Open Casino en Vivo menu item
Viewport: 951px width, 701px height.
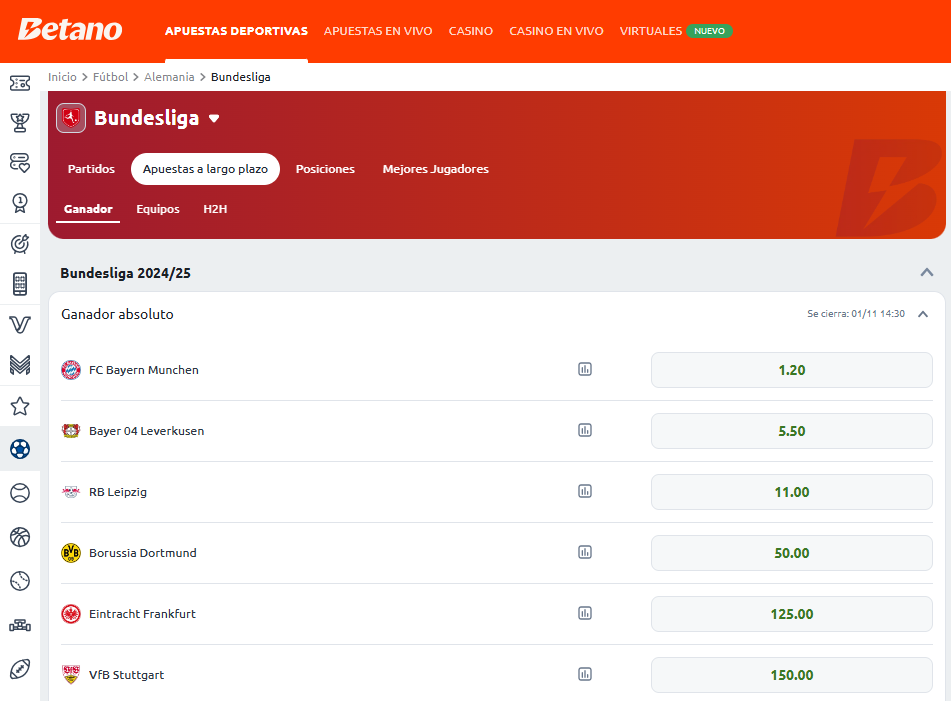(556, 31)
